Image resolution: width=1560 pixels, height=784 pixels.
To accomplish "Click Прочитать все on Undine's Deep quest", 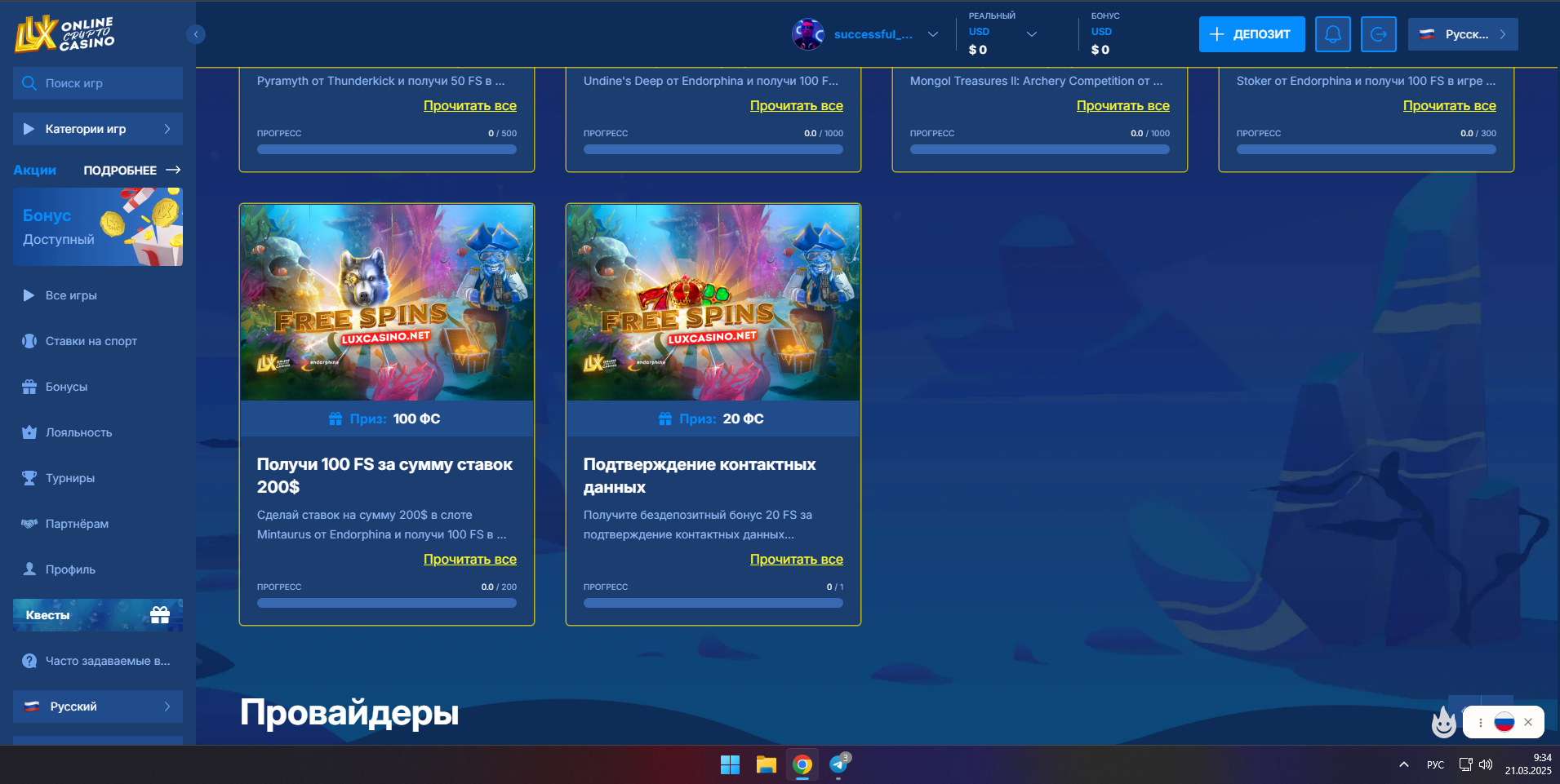I will click(797, 106).
